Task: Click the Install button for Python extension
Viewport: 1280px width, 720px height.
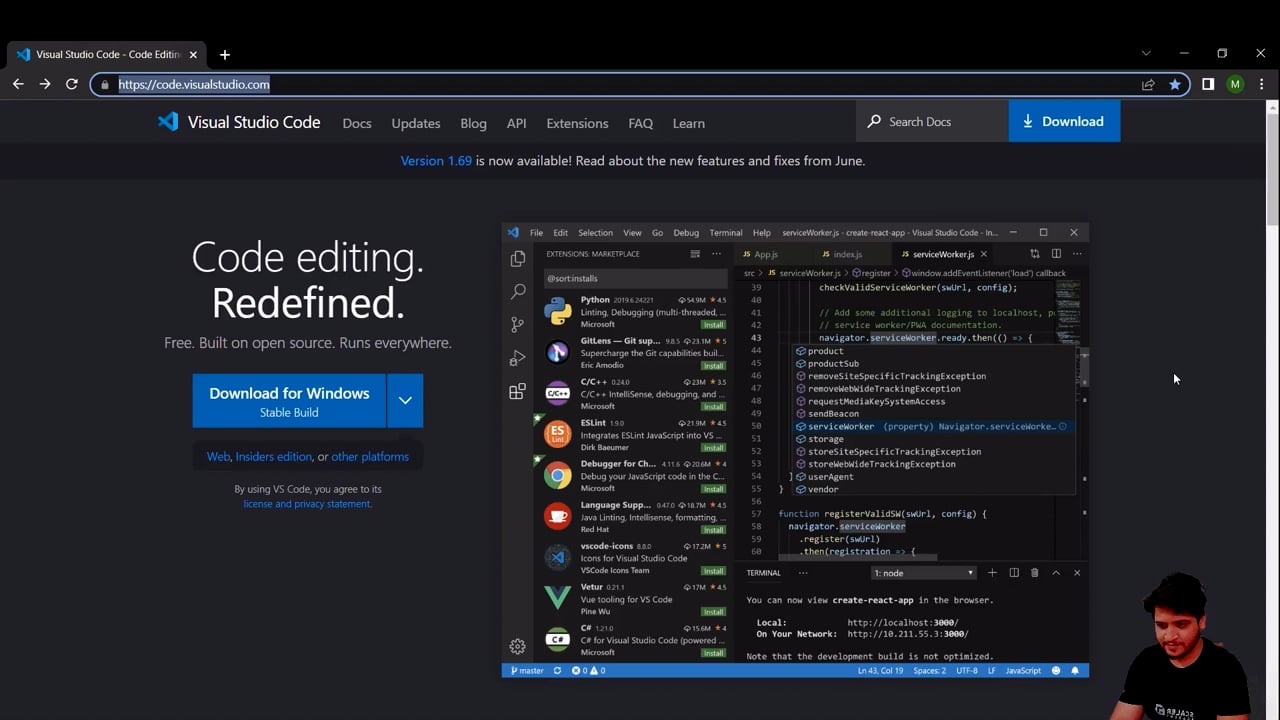Action: (713, 325)
